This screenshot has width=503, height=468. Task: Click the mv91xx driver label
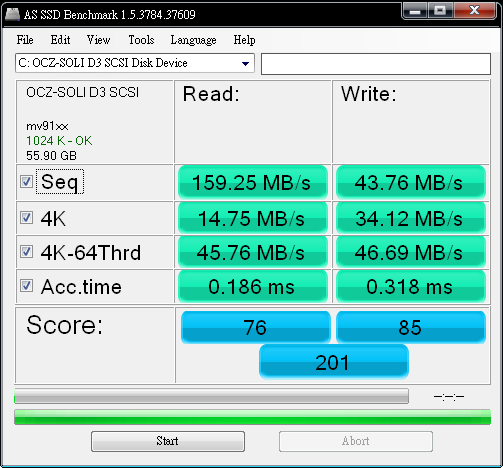tap(47, 126)
